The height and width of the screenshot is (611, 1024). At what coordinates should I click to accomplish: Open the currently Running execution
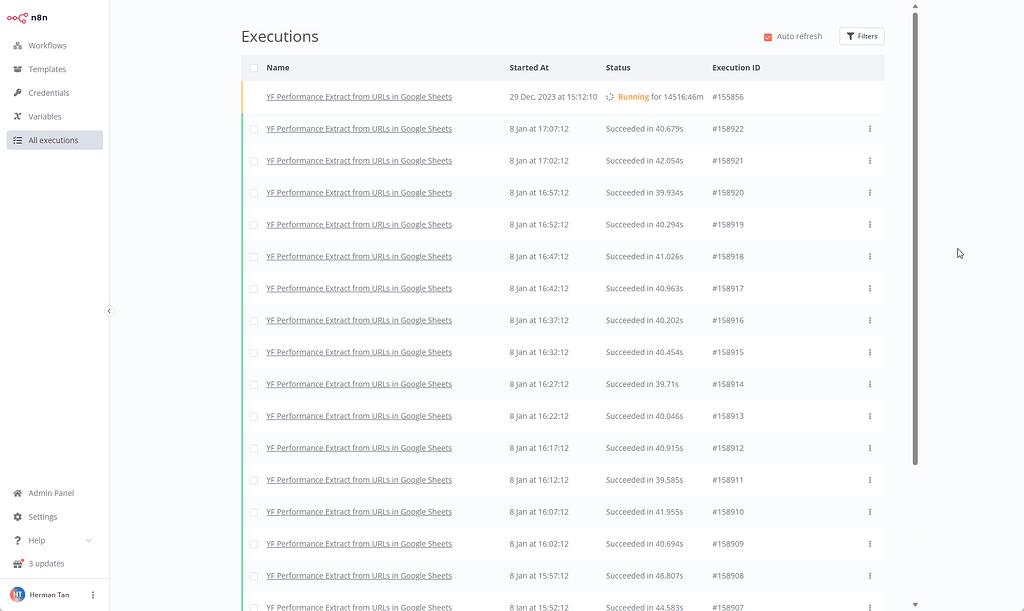click(x=357, y=97)
